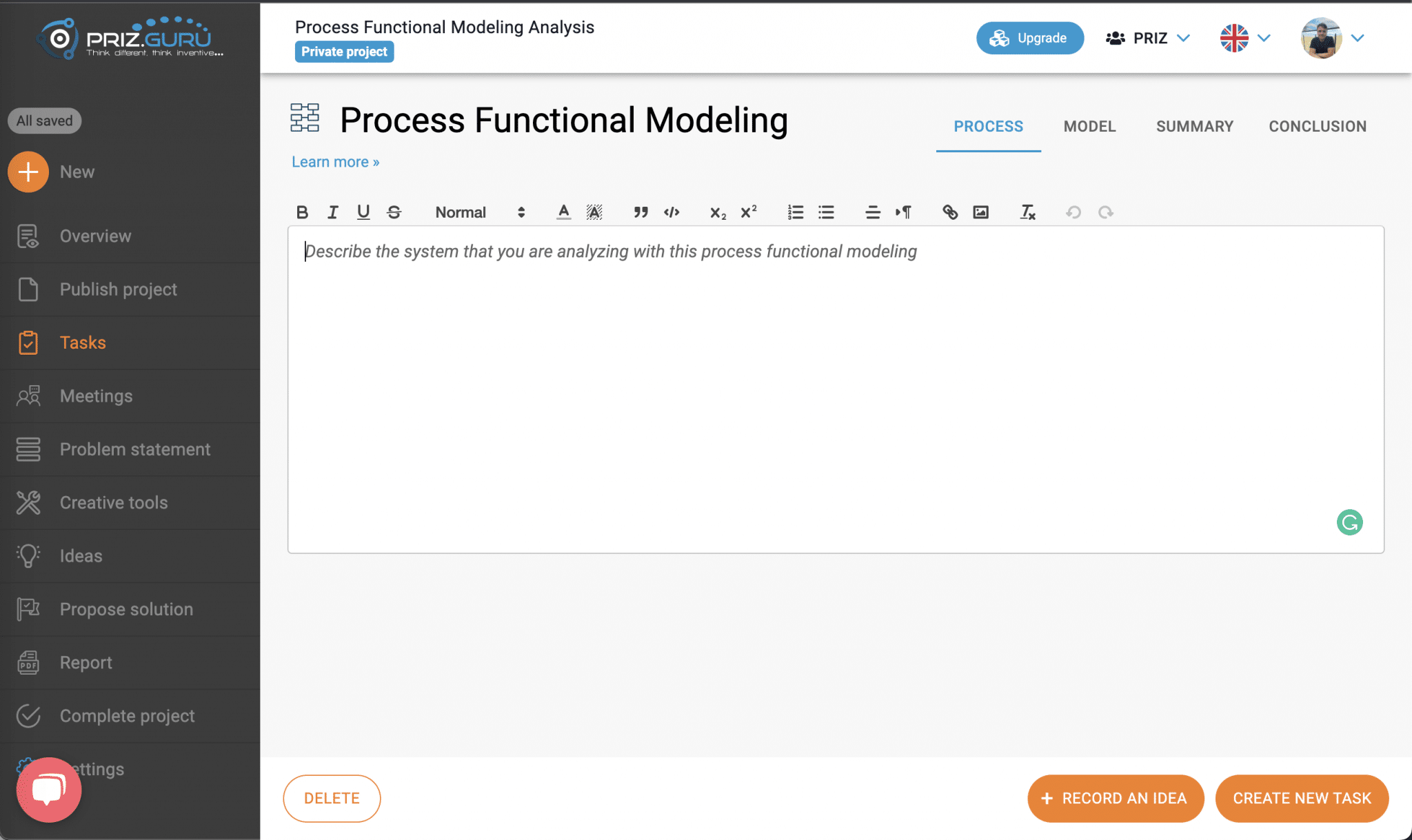
Task: Select the numbered list icon
Action: click(796, 212)
